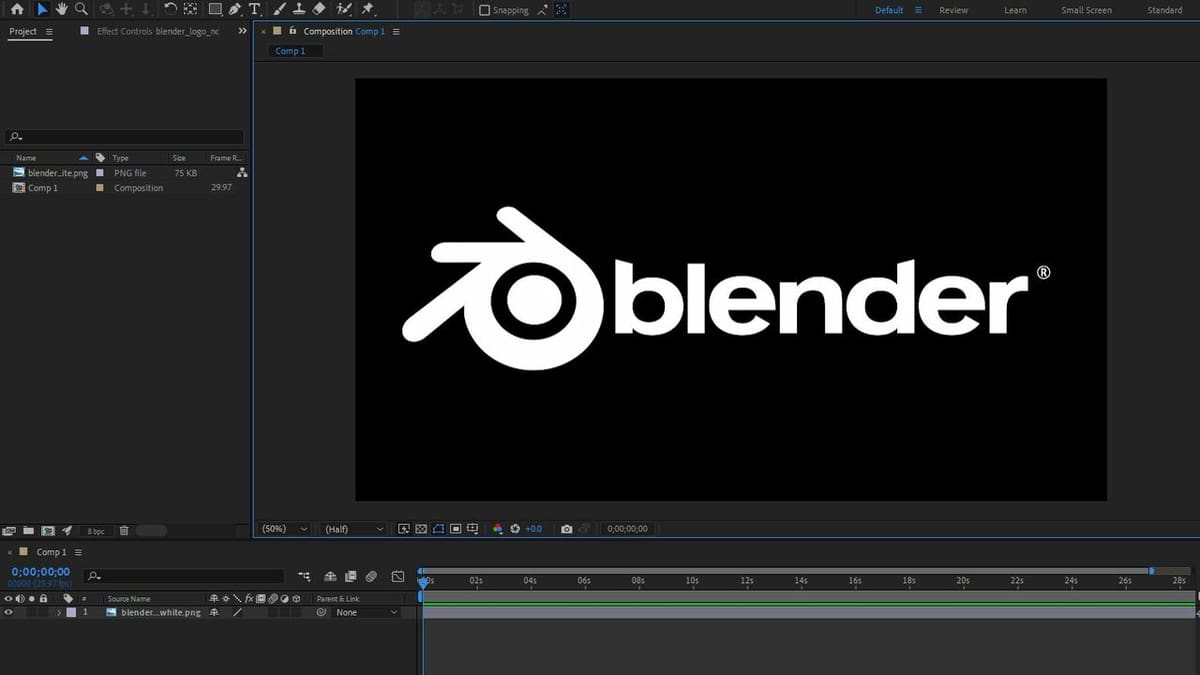Select the Puppet Pin tool

[368, 9]
